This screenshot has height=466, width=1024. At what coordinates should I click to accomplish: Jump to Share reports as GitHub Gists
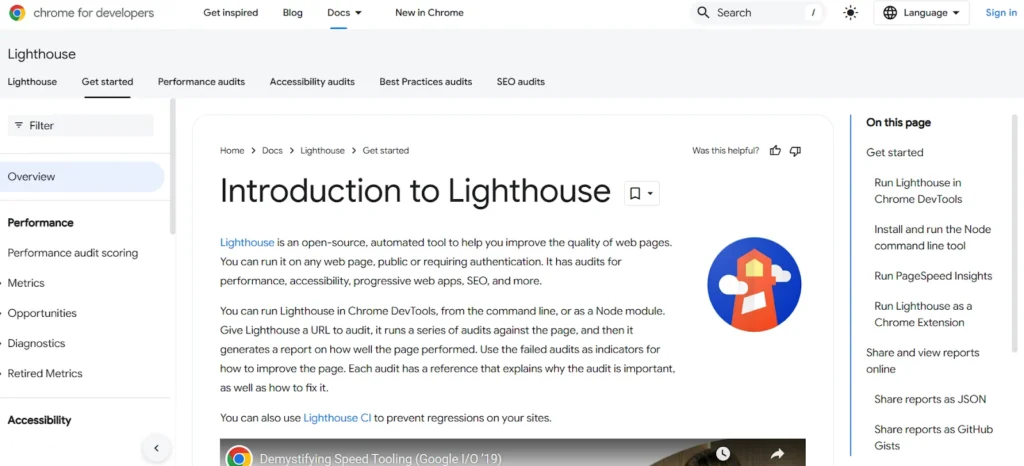pyautogui.click(x=933, y=438)
